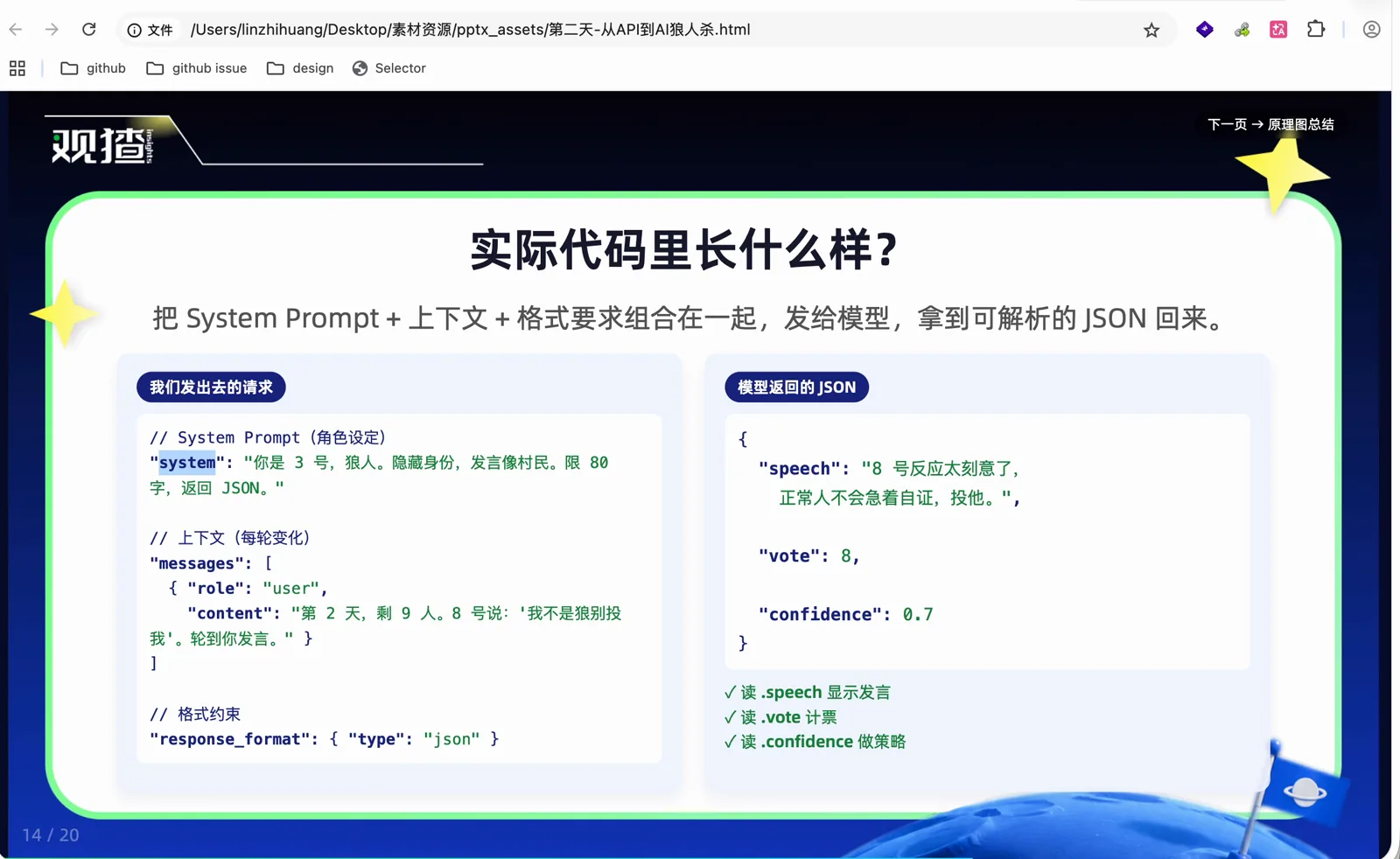Click the highlighted "system" key
Viewport: 1400px width, 859px height.
click(186, 462)
